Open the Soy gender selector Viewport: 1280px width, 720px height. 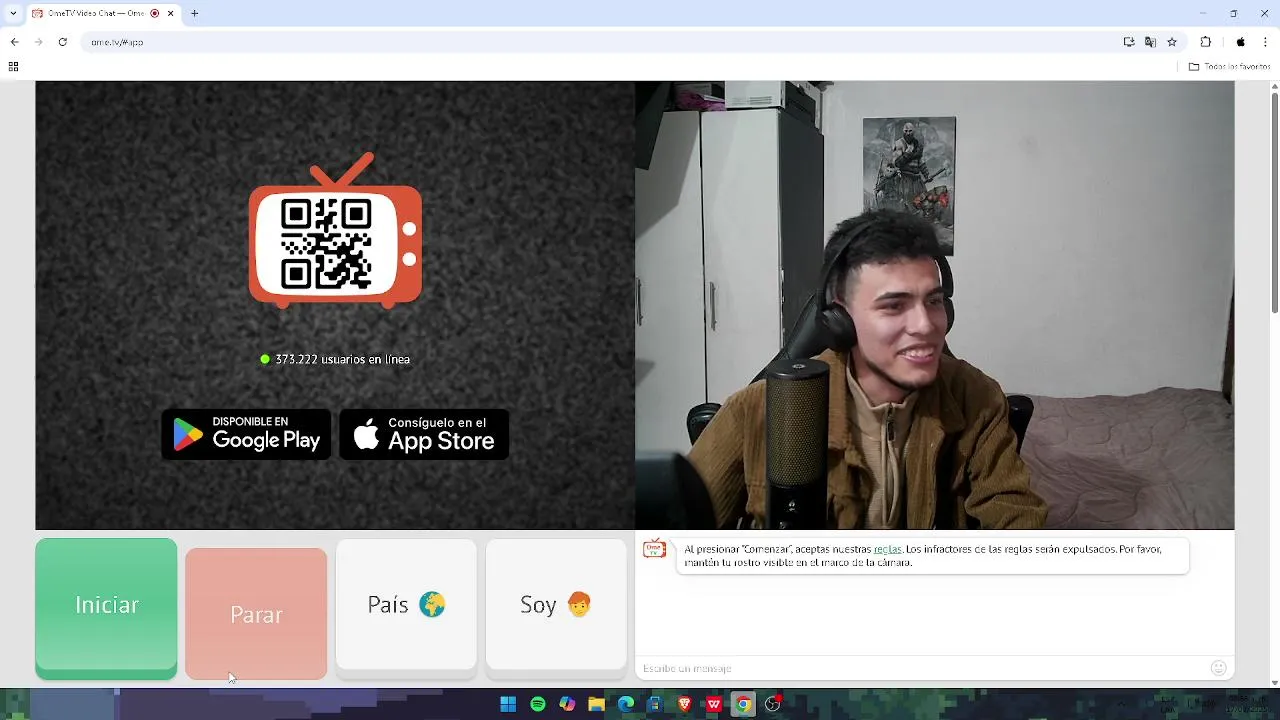[x=556, y=605]
